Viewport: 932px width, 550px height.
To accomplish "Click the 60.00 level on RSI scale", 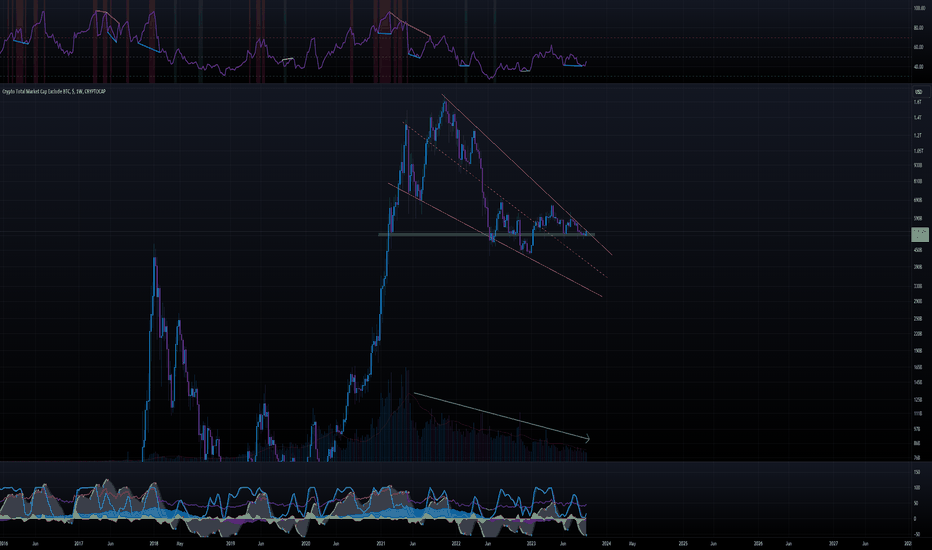I will click(x=919, y=47).
